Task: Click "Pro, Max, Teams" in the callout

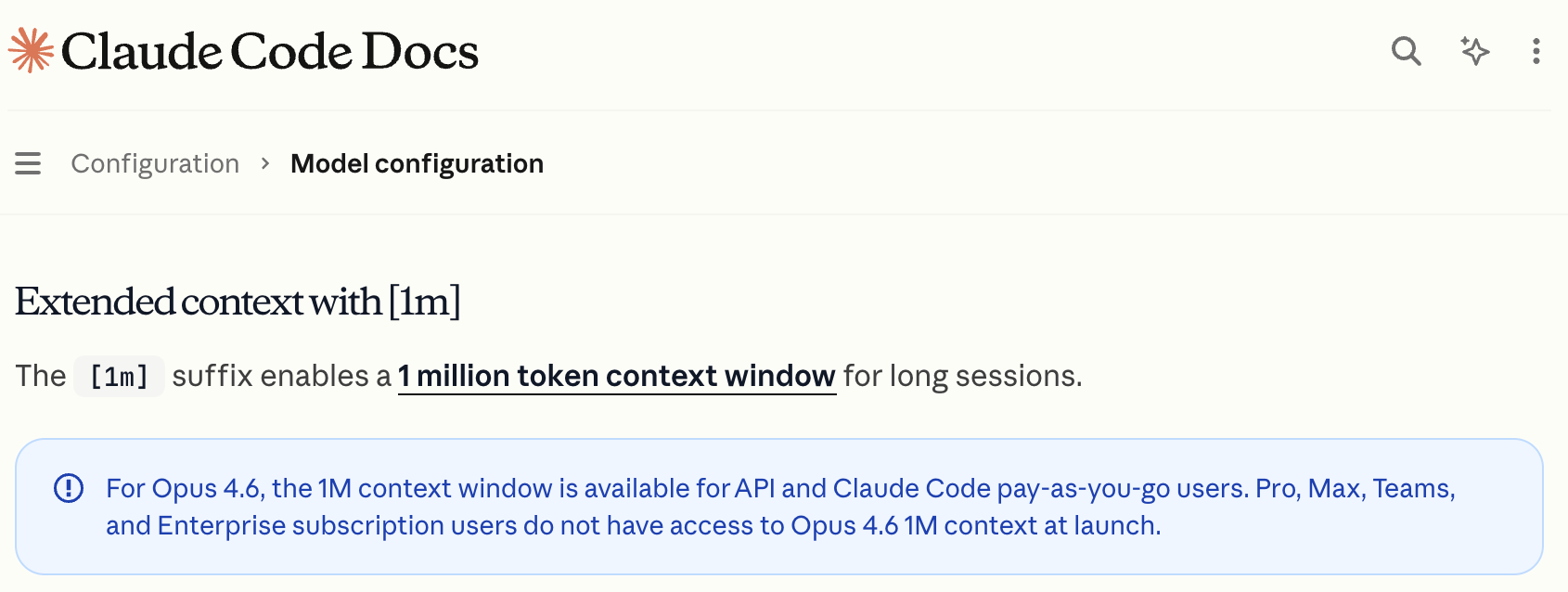Action: [1355, 488]
